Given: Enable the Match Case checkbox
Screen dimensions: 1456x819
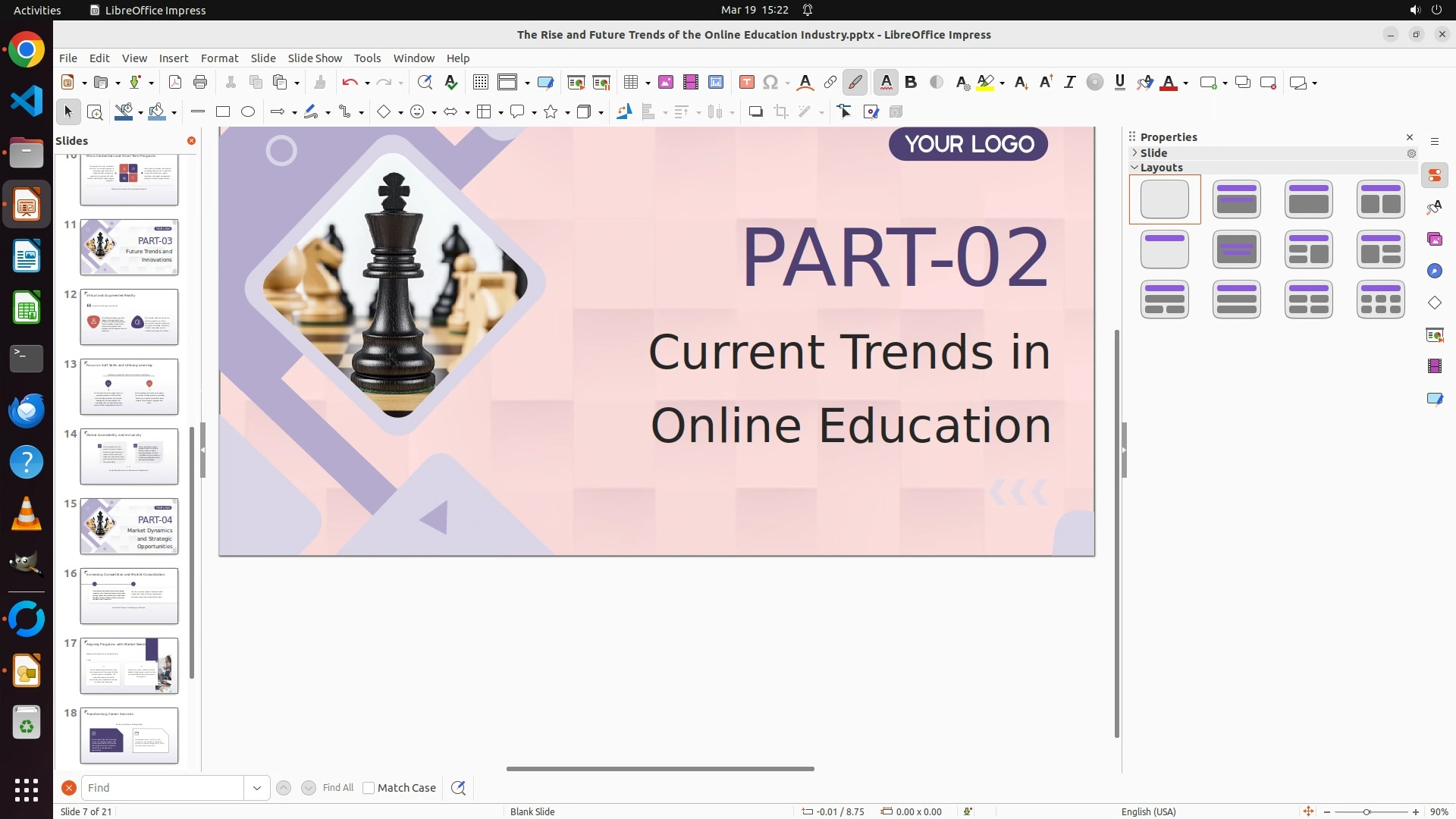Looking at the screenshot, I should [369, 788].
